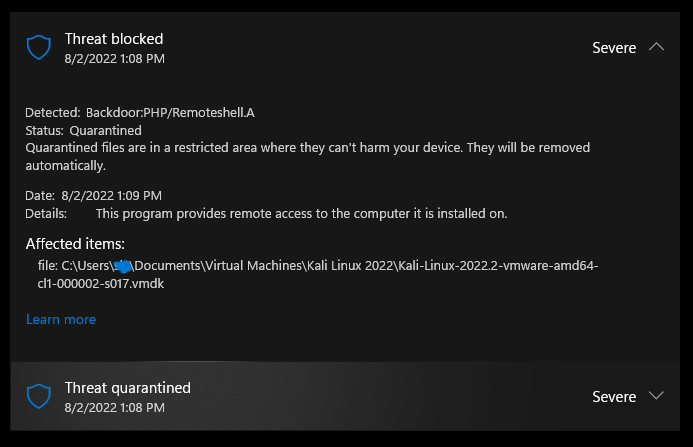Click the shield icon beside Threat blocked
Viewport: 693px width, 447px height.
coord(39,47)
